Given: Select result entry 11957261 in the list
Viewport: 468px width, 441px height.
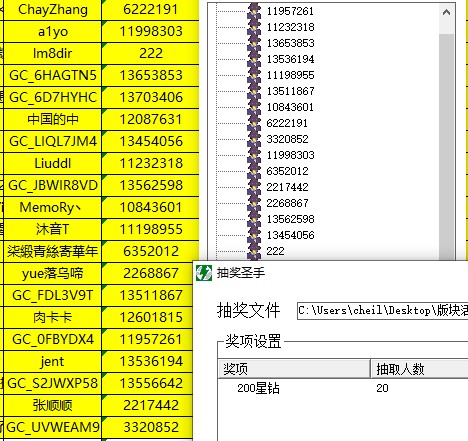Looking at the screenshot, I should (x=290, y=11).
